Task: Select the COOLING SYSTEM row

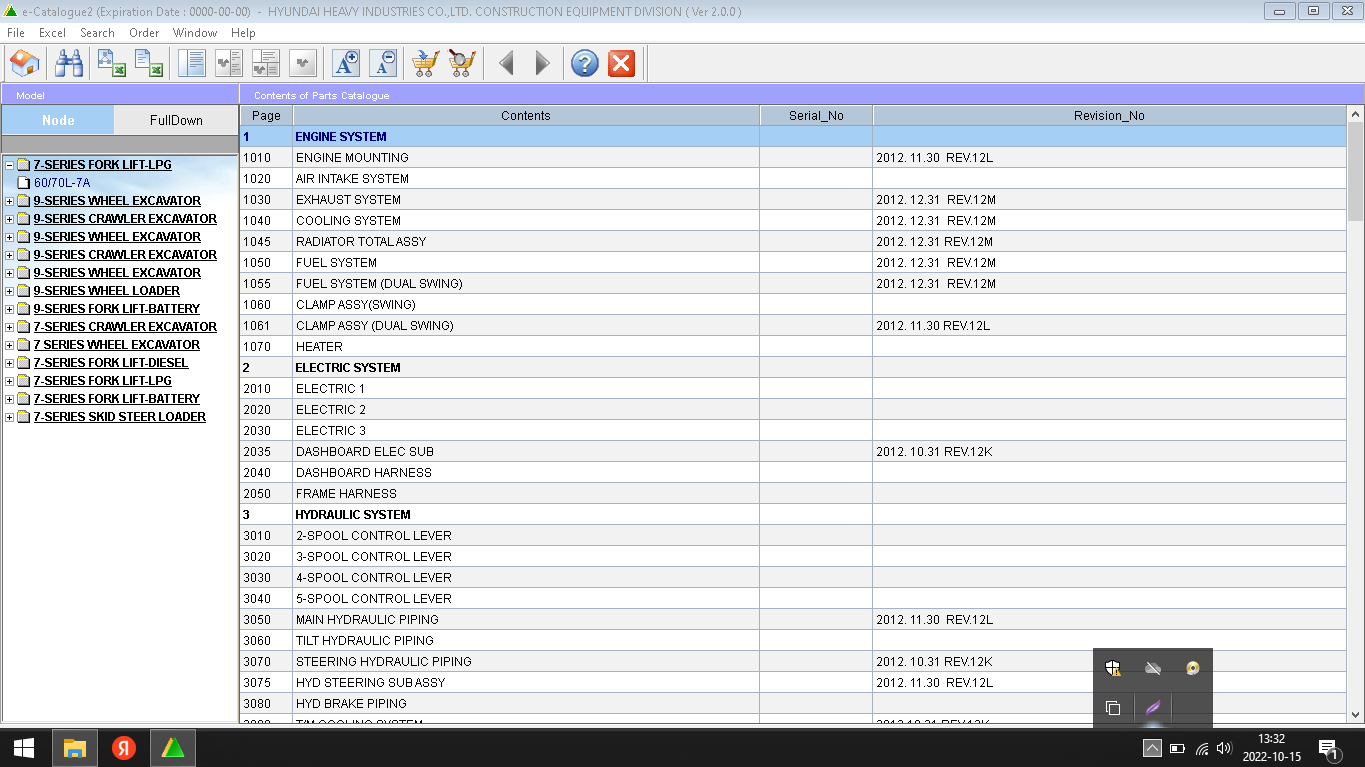Action: [348, 221]
